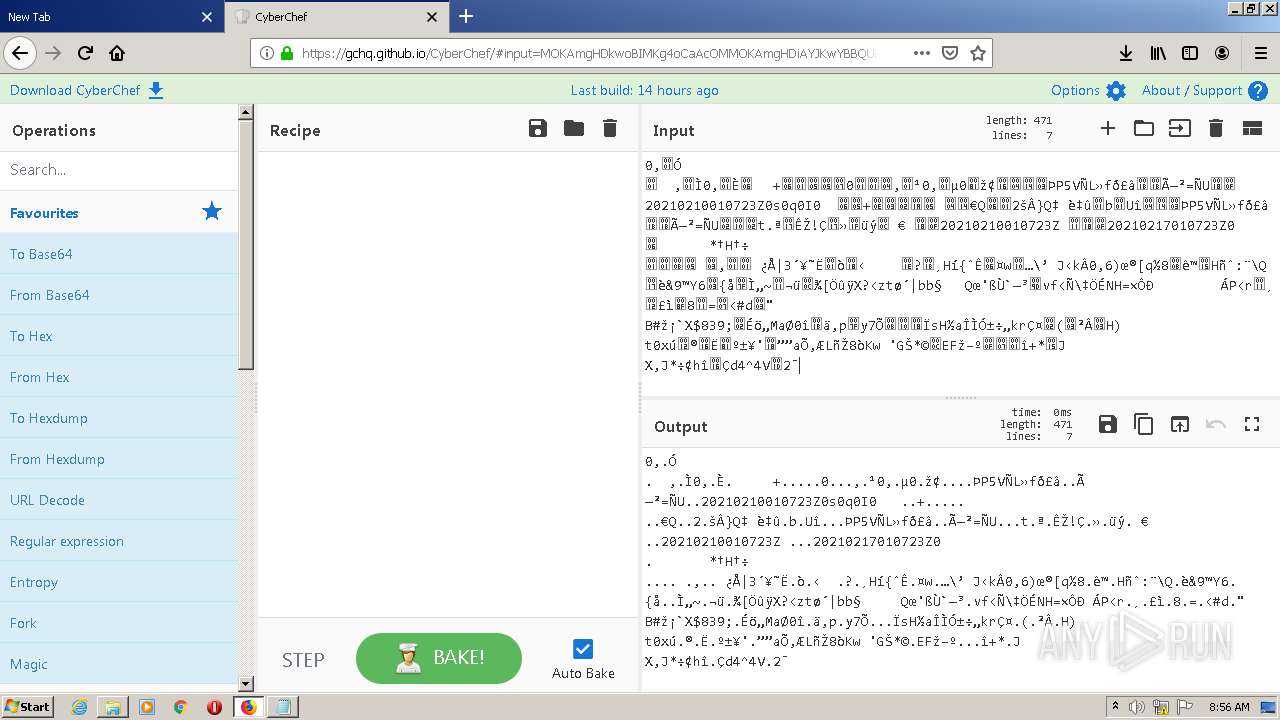
Task: Select the CyberChef browser tab
Action: point(336,17)
